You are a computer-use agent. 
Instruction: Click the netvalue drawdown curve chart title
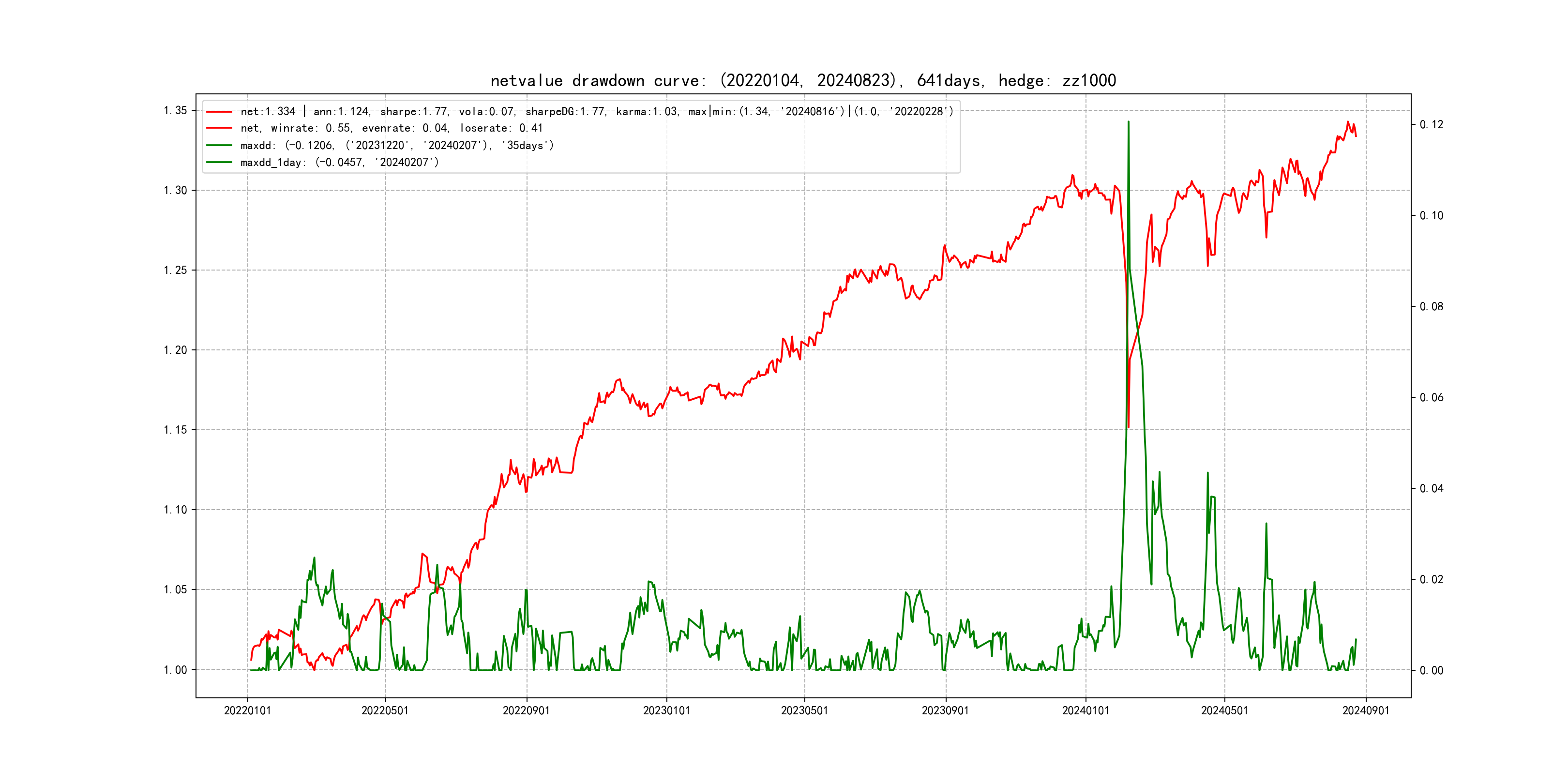(x=803, y=80)
